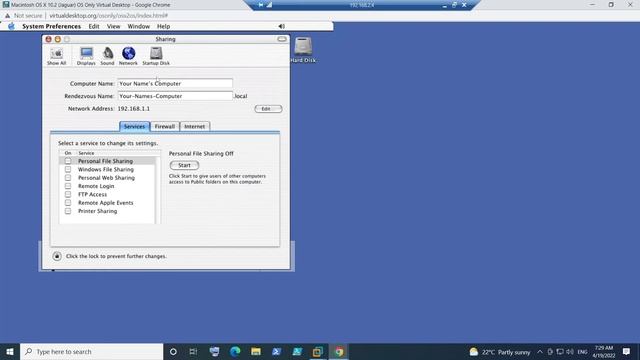Open the Edit menu
This screenshot has height=360, width=640.
coord(94,26)
